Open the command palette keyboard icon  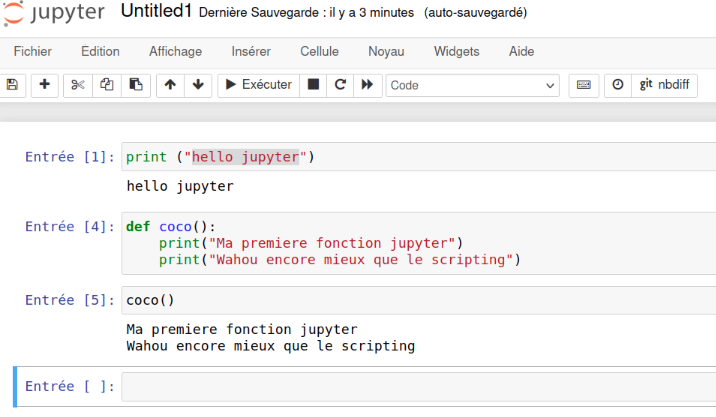click(584, 85)
